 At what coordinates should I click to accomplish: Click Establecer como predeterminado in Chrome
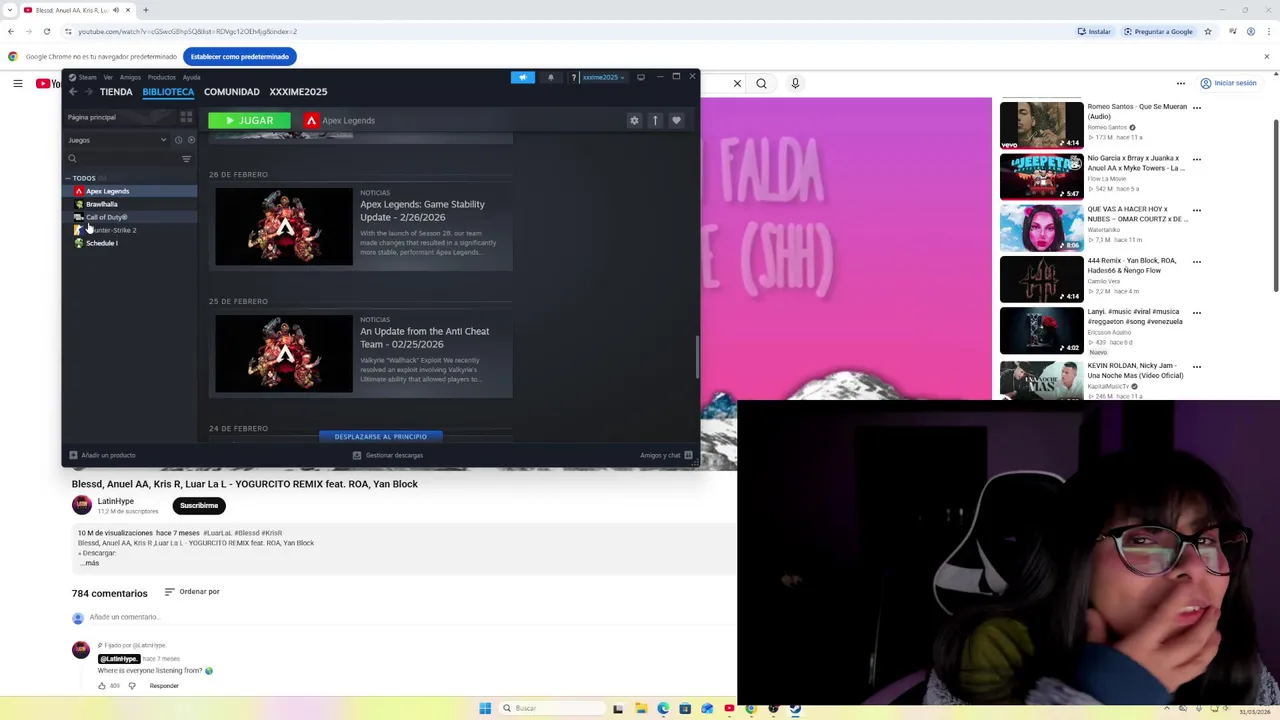[x=240, y=57]
